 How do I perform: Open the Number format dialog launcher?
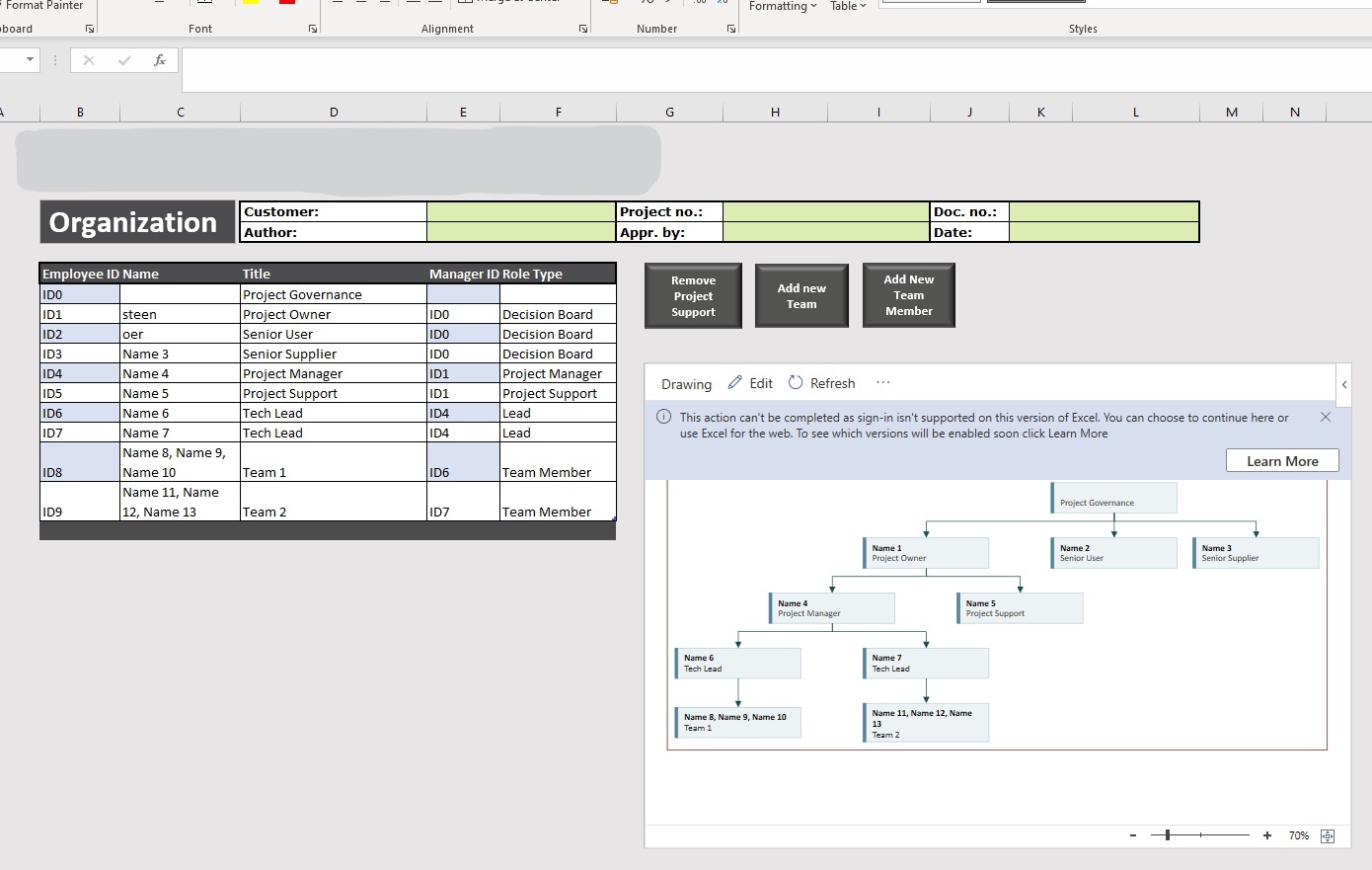(731, 29)
